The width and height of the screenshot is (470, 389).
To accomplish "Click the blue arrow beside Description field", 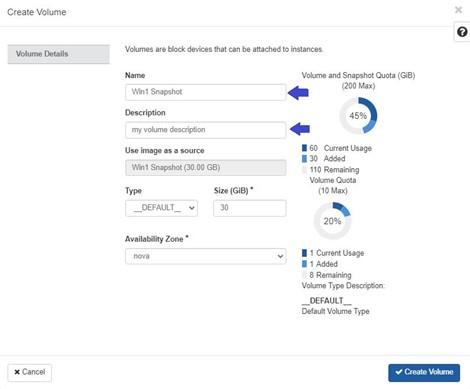I will 300,129.
